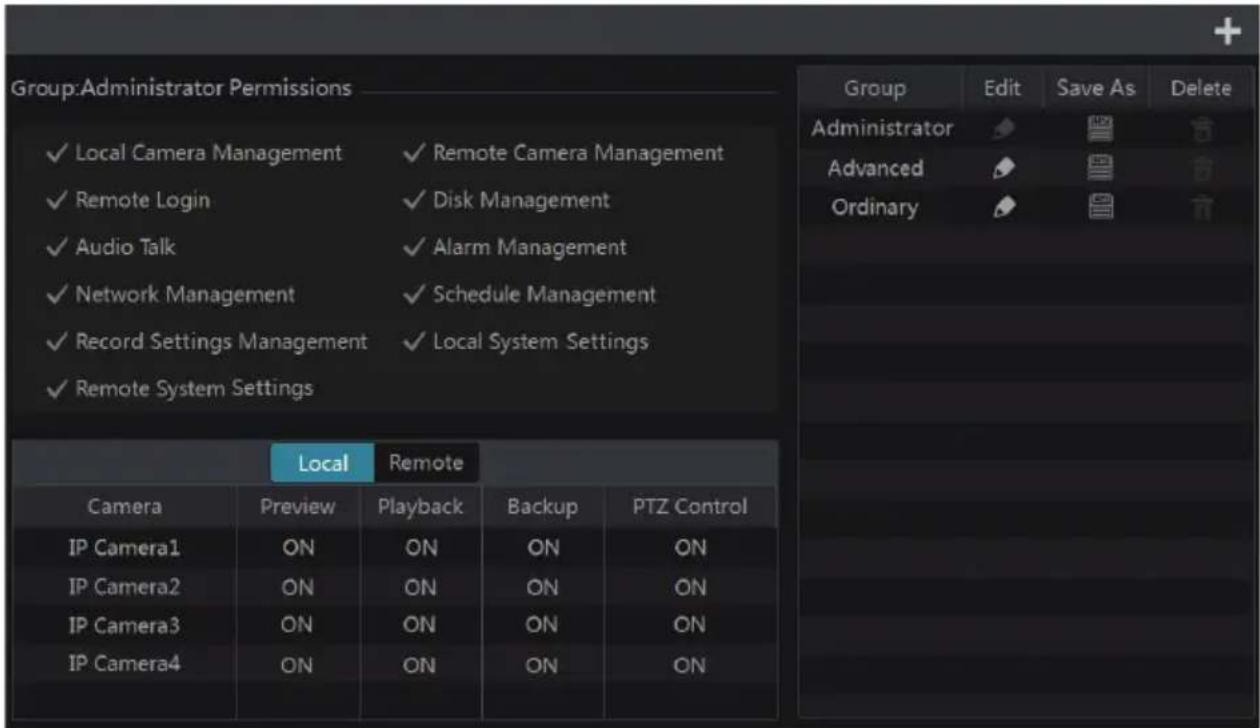Screen dimensions: 1260x728
Task: Click the PTZ Control column header
Action: pos(690,507)
